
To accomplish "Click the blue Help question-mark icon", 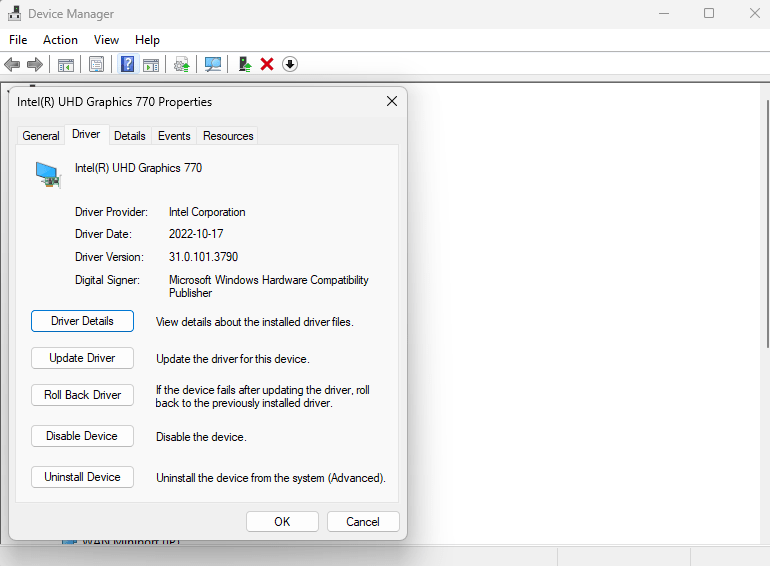I will [x=128, y=64].
